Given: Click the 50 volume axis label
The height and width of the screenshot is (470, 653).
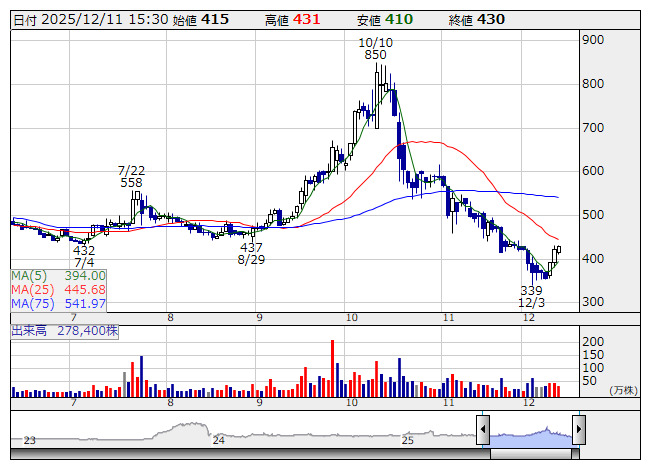Looking at the screenshot, I should click(589, 380).
